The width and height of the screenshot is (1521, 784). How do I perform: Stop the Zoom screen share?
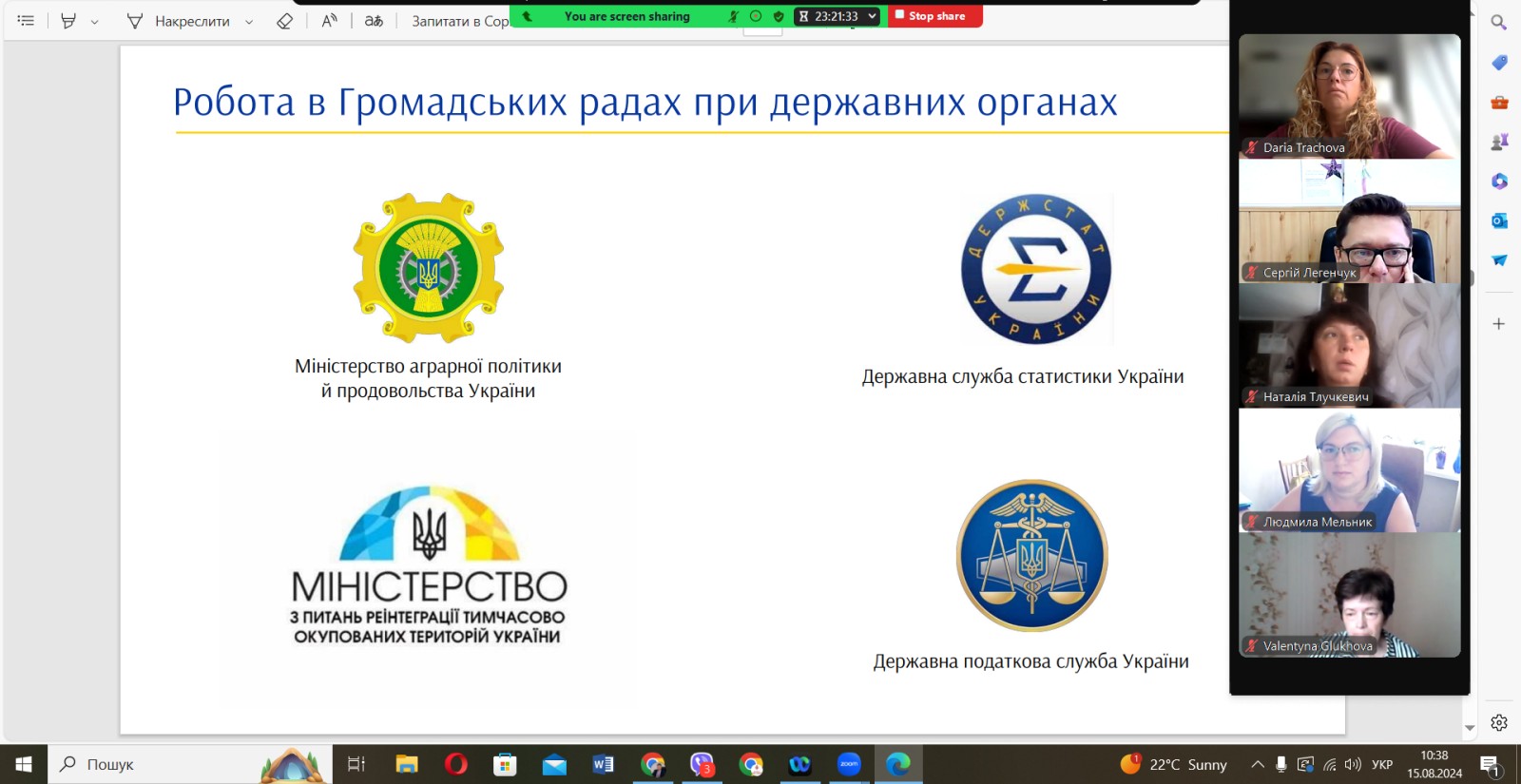click(935, 16)
